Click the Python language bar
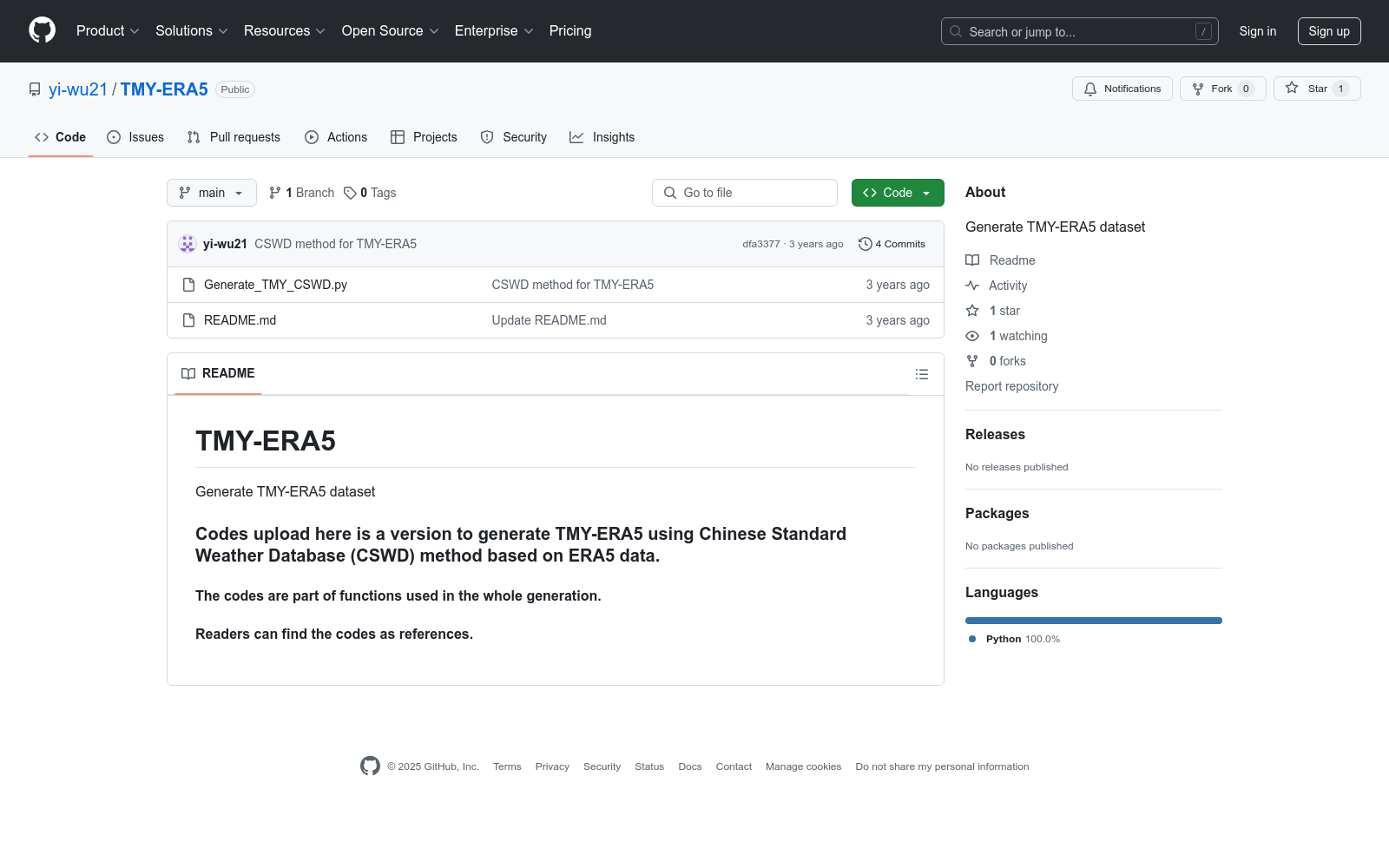Screen dimensions: 1389x868 click(1093, 621)
